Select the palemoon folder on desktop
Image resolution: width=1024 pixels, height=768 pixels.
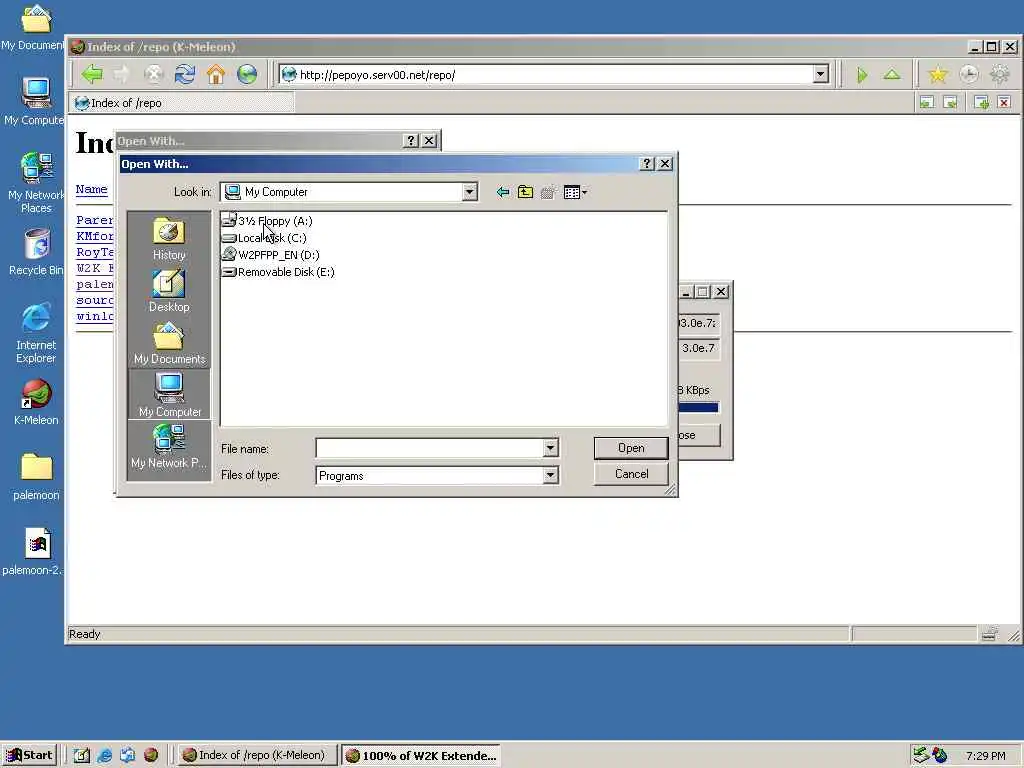pos(36,477)
